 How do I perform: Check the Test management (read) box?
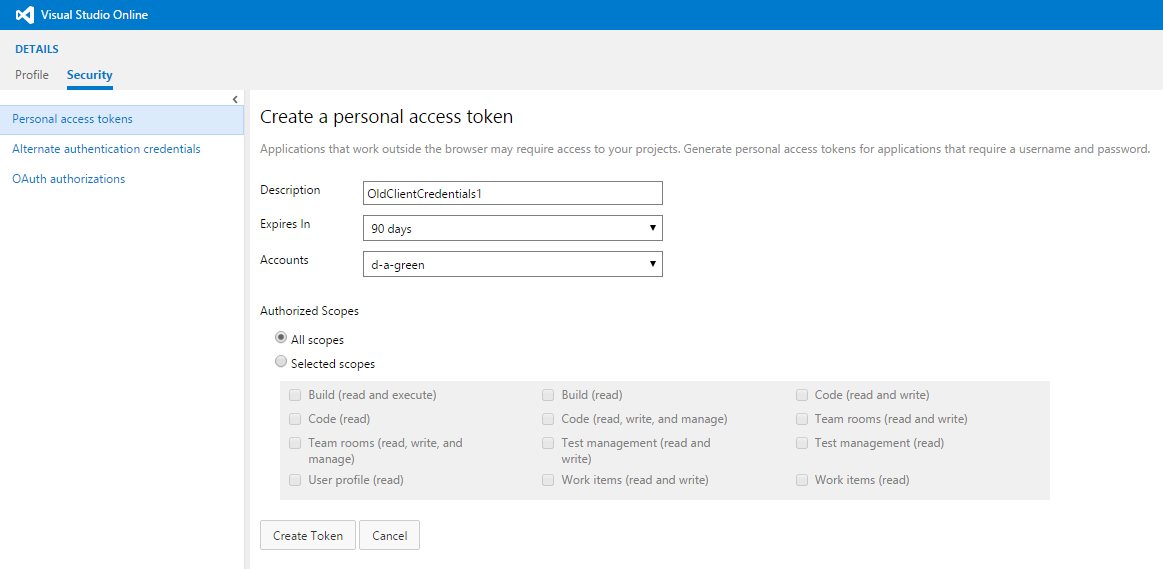[802, 443]
